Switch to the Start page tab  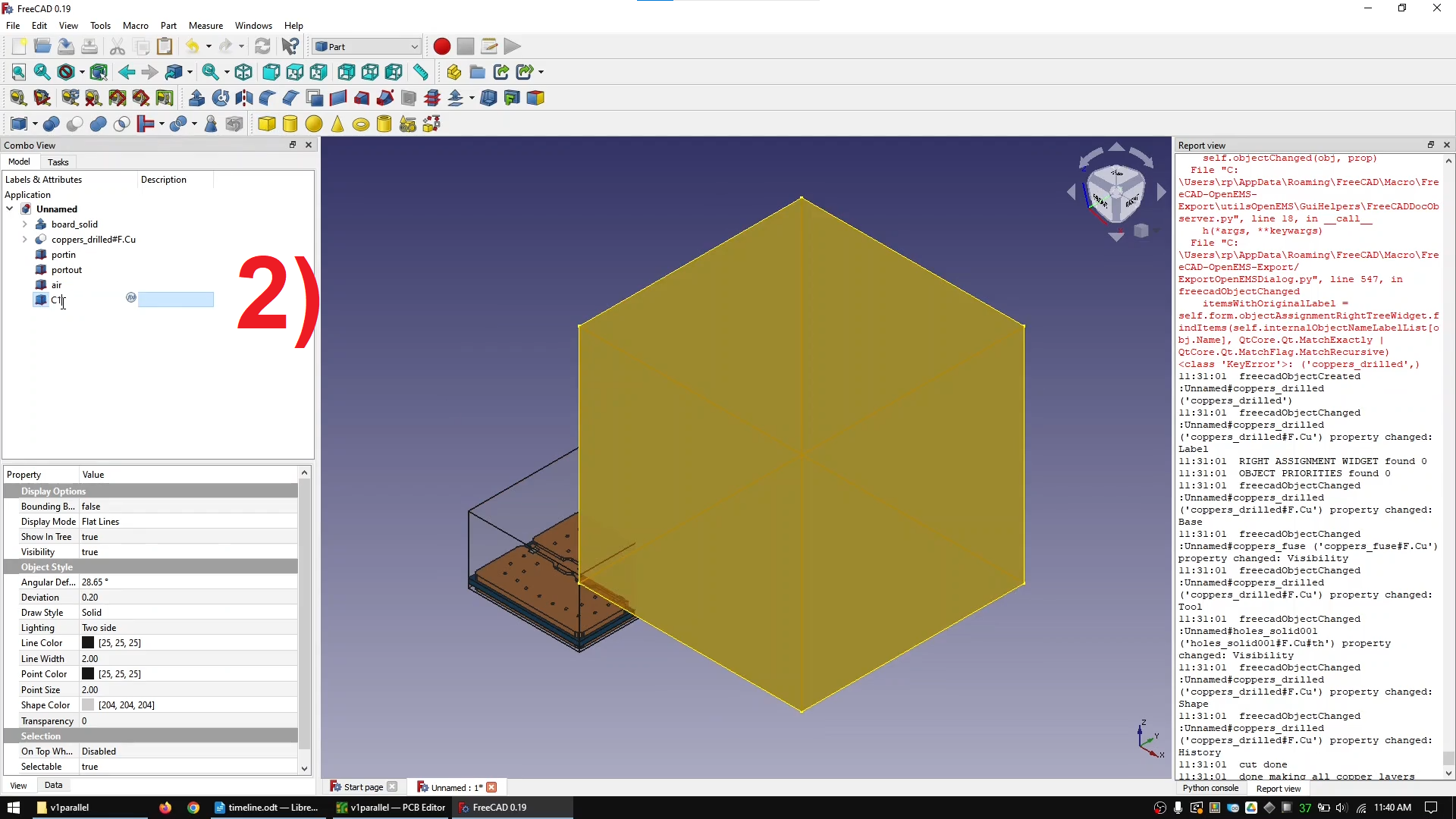363,787
